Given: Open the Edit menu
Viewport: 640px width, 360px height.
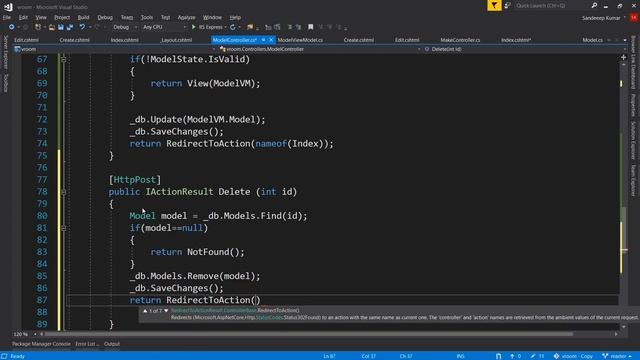Looking at the screenshot, I should tap(23, 18).
